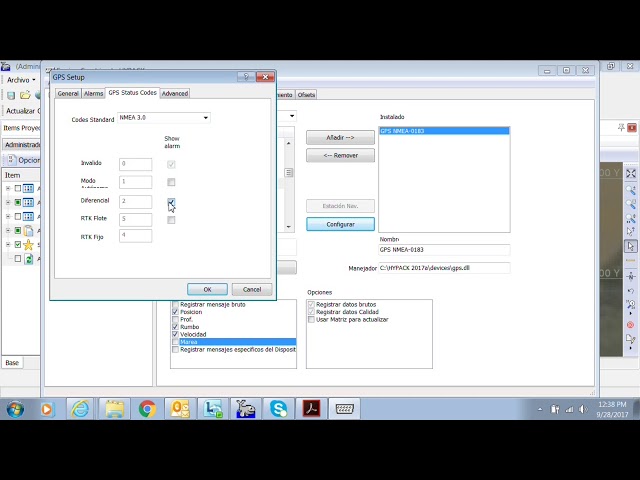The width and height of the screenshot is (640, 480).
Task: Uncheck the Posicion checkbox
Action: [x=176, y=312]
